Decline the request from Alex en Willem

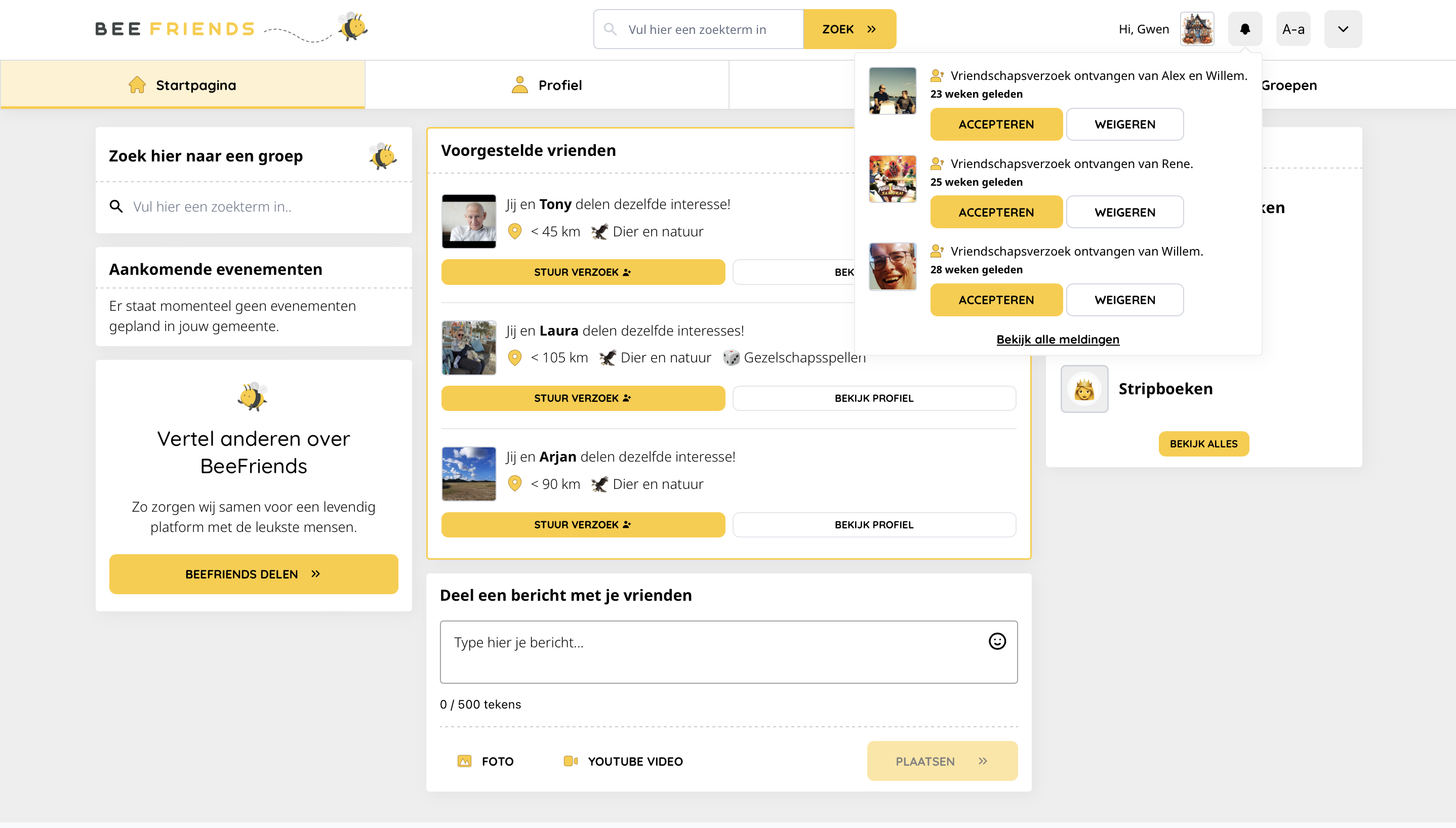coord(1124,124)
